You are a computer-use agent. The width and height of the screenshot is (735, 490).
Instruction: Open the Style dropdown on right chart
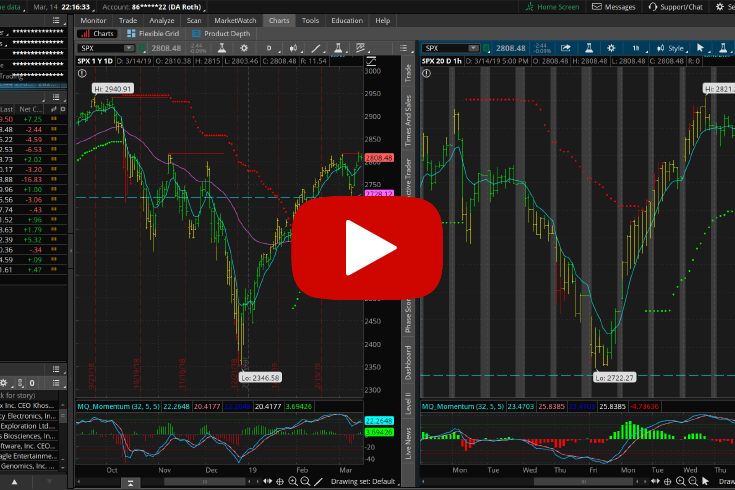[x=672, y=48]
